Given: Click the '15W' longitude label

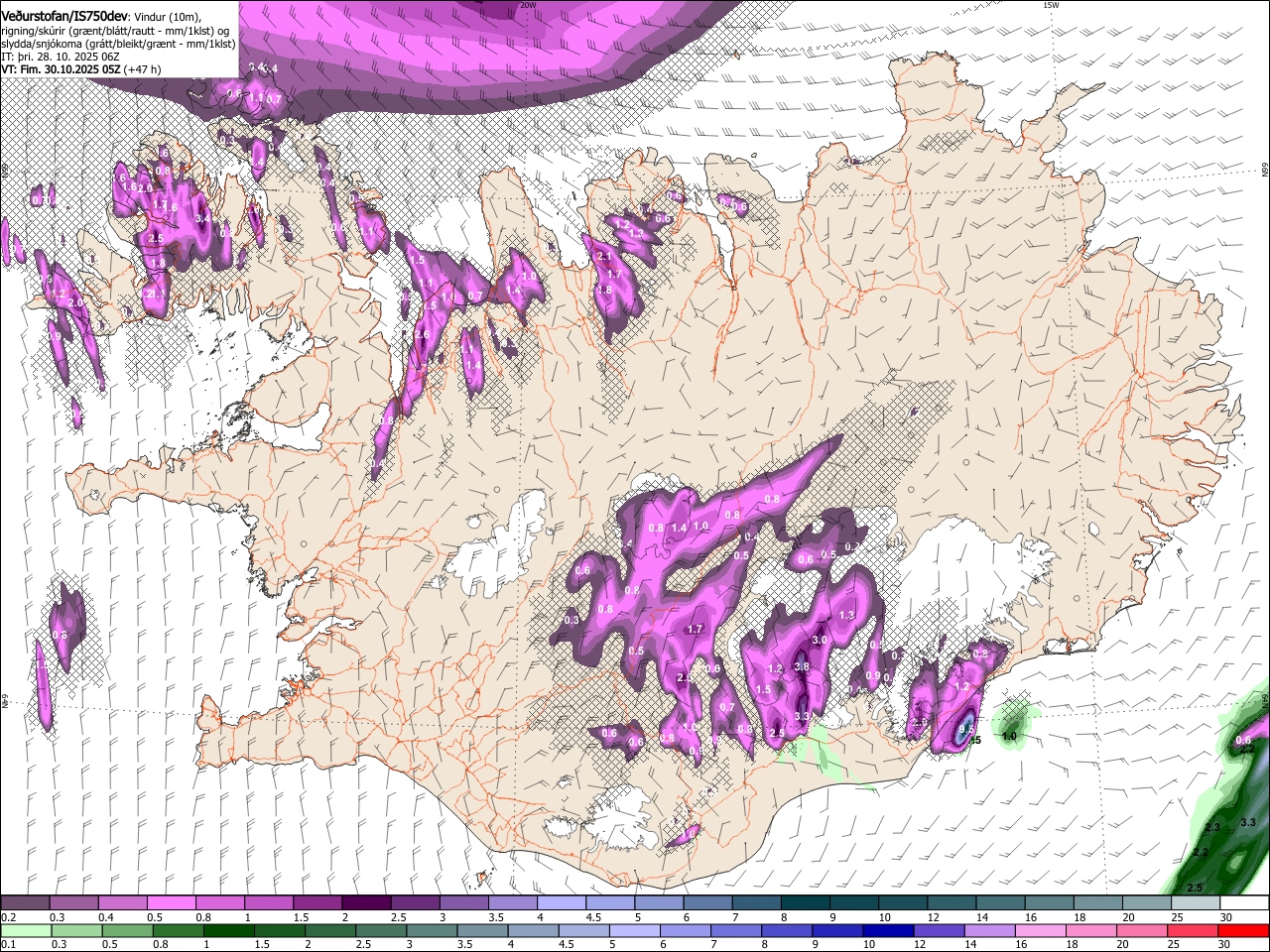Looking at the screenshot, I should pos(1052,5).
